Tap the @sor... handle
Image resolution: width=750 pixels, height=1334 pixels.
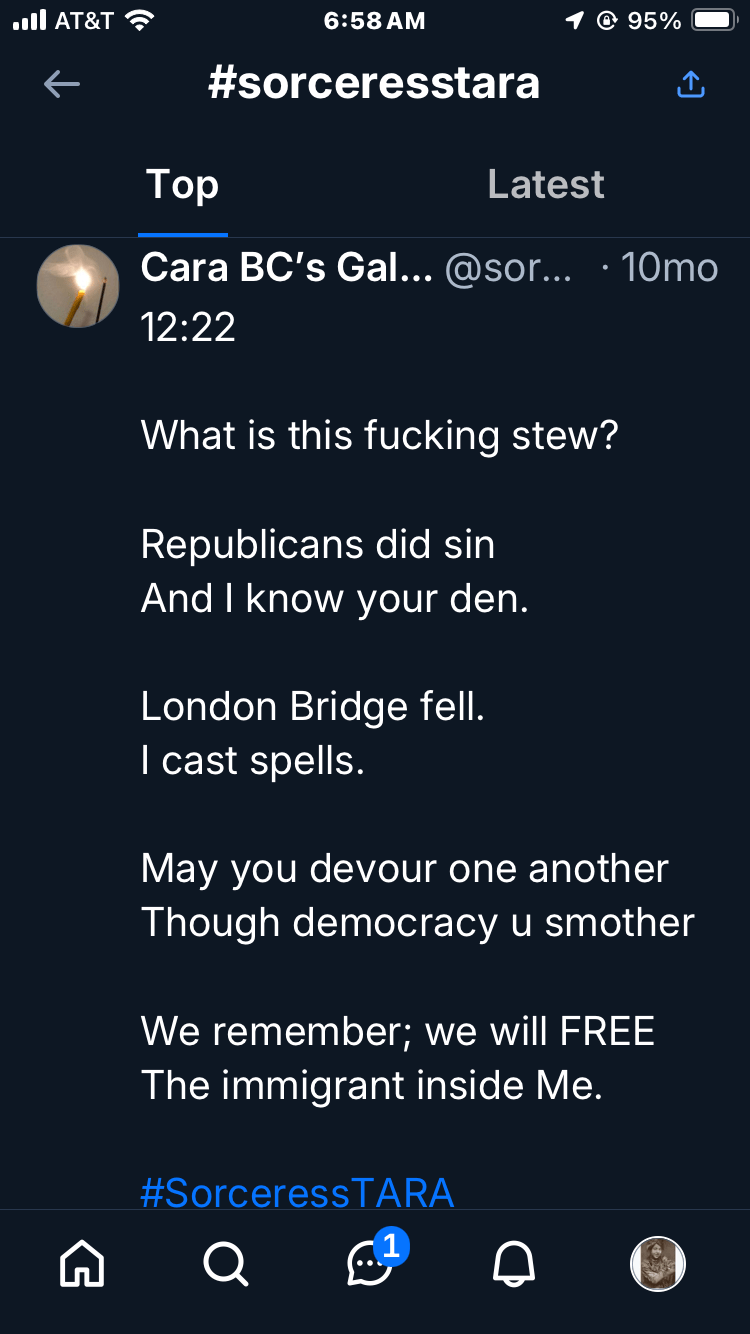[508, 268]
